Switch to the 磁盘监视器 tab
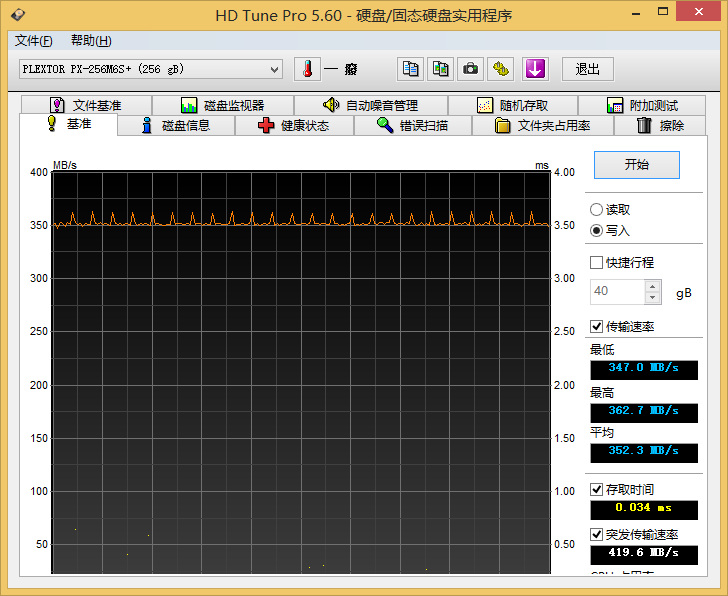The height and width of the screenshot is (596, 728). (222, 106)
